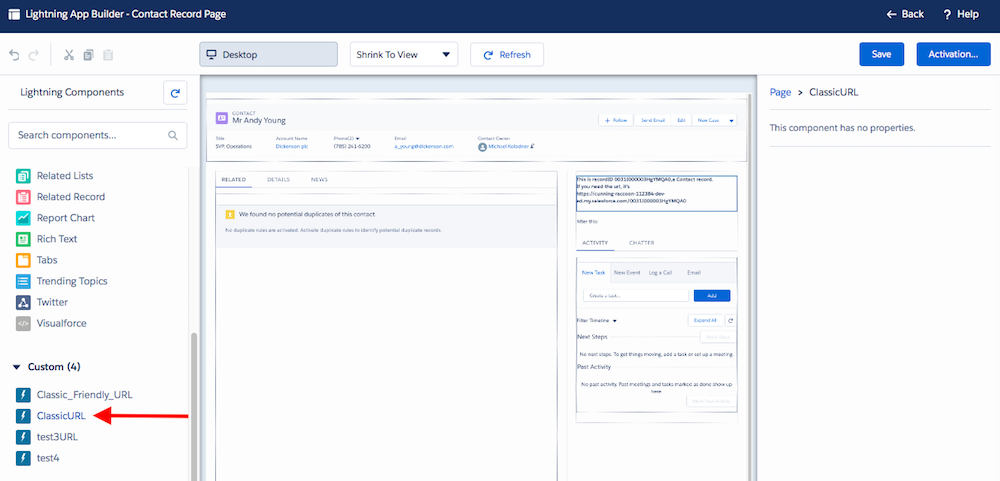Select the New Event tab

tap(627, 272)
